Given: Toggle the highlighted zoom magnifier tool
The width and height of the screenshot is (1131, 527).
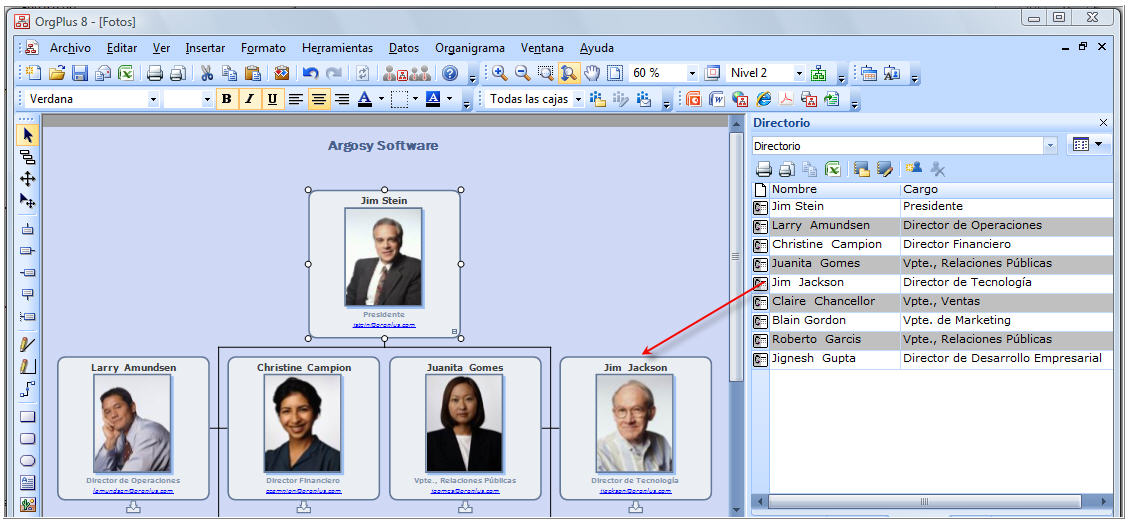Looking at the screenshot, I should 569,73.
